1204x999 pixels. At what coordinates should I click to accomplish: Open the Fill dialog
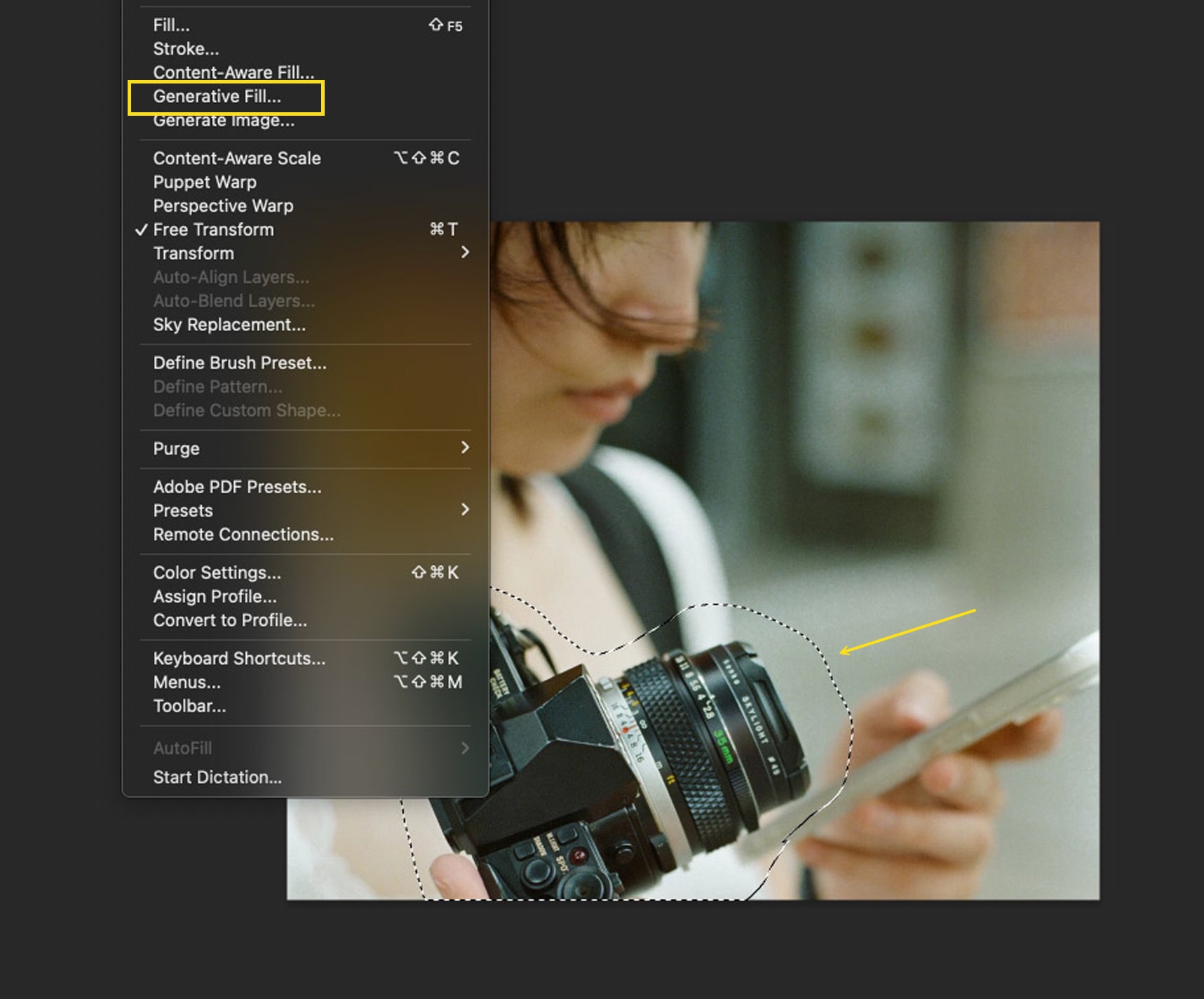click(172, 25)
